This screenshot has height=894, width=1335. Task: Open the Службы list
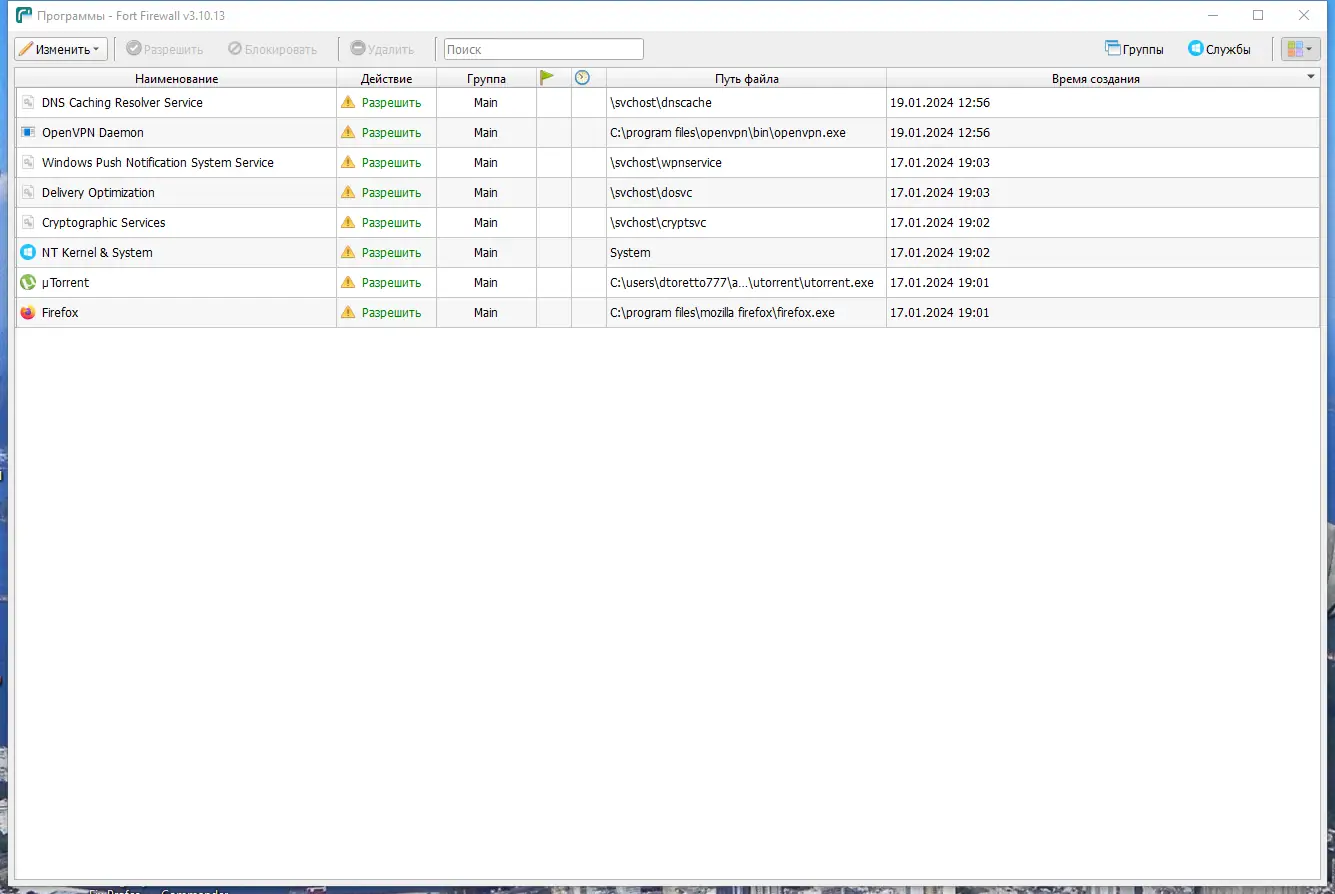point(1219,49)
